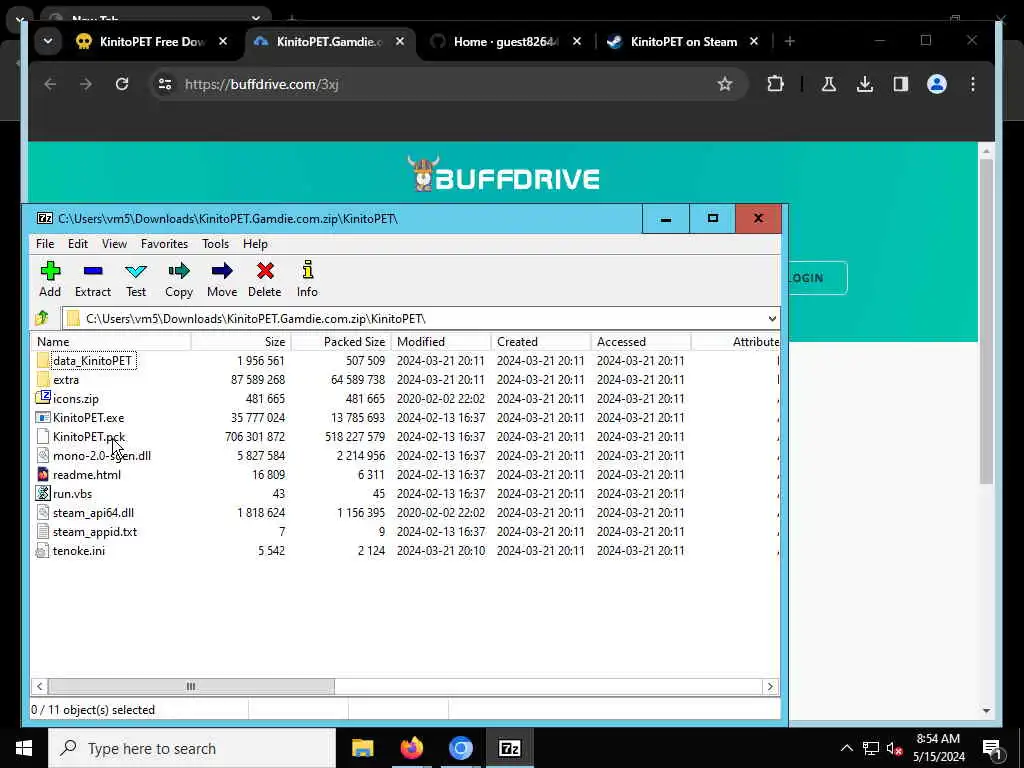Open File Explorer from taskbar
This screenshot has height=768, width=1024.
coord(362,748)
